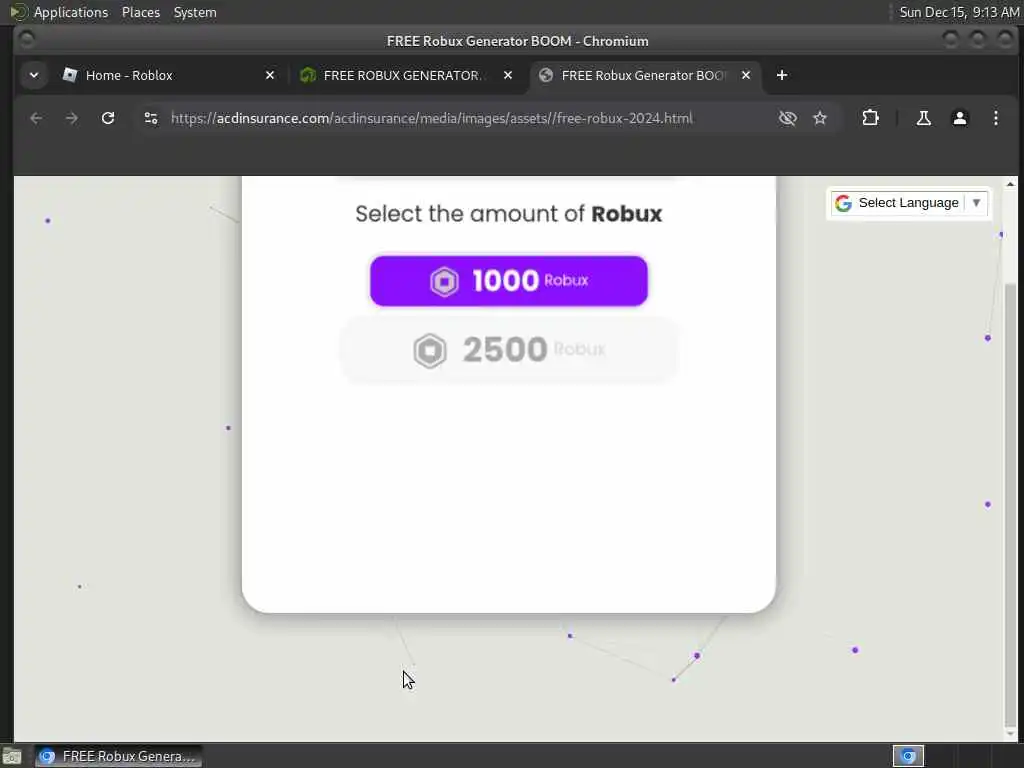Open Chrome Labs flask icon
Screen dimensions: 1024x768
[923, 118]
